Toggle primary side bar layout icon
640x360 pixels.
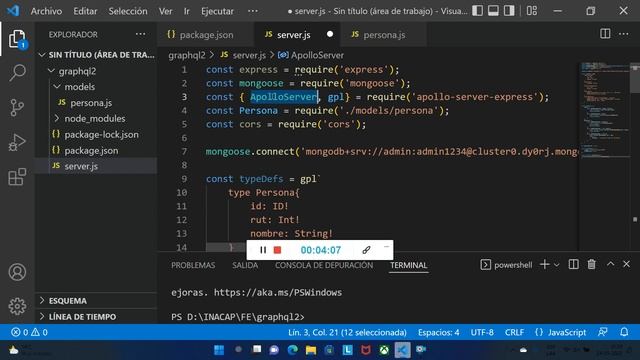pos(477,11)
